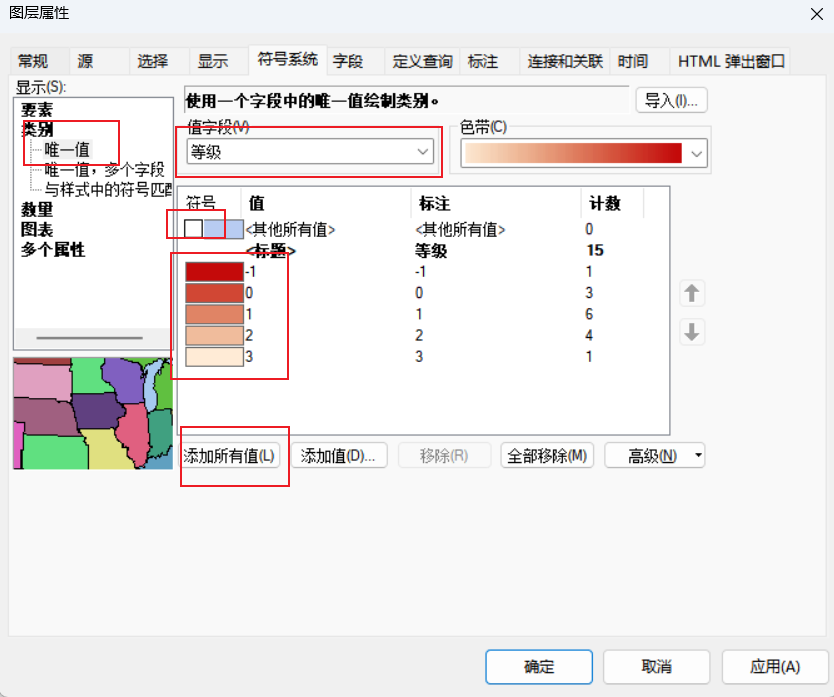Click the 导入(I)... button
834x697 pixels.
click(671, 100)
